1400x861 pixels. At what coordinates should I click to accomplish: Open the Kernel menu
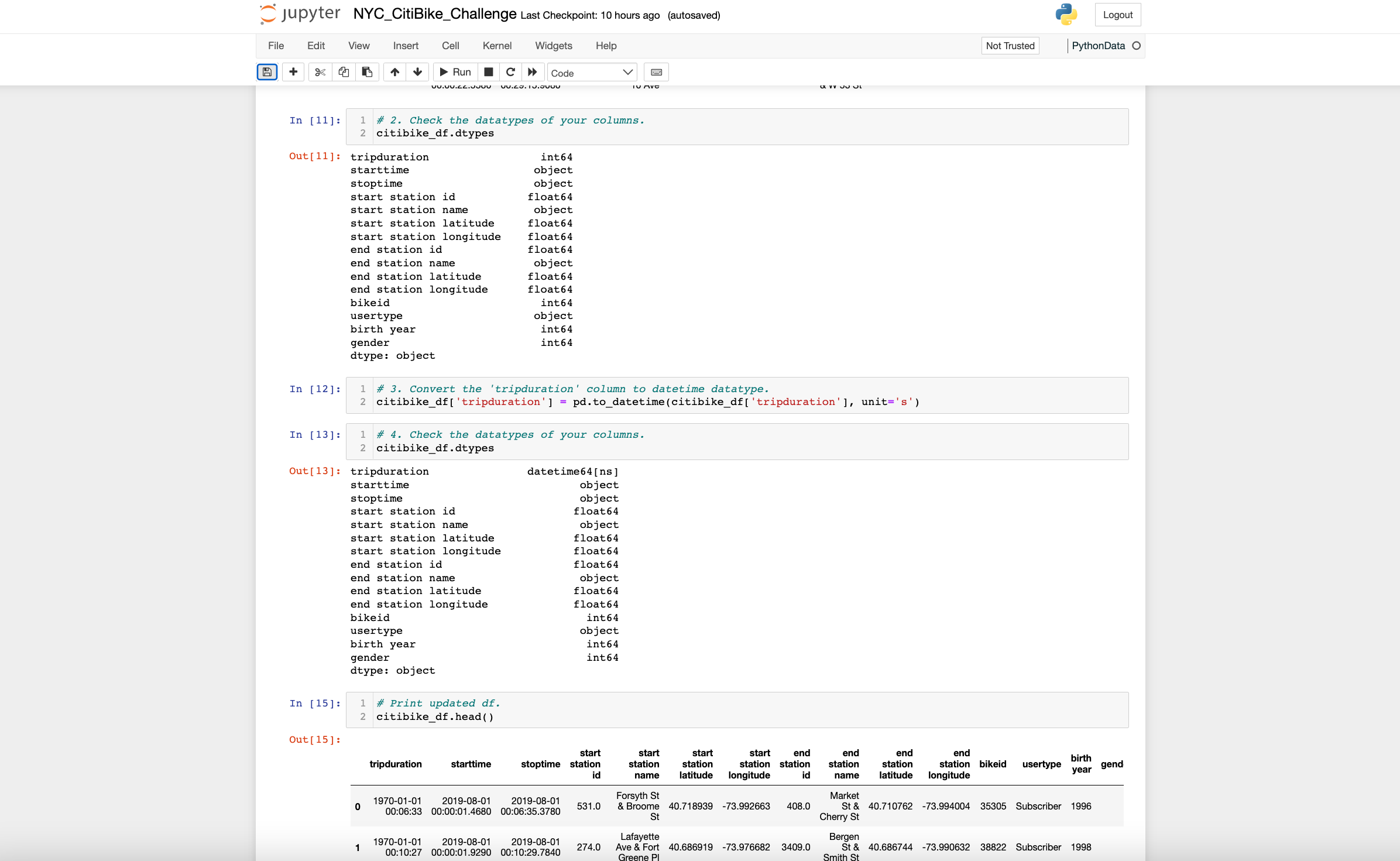click(x=496, y=46)
